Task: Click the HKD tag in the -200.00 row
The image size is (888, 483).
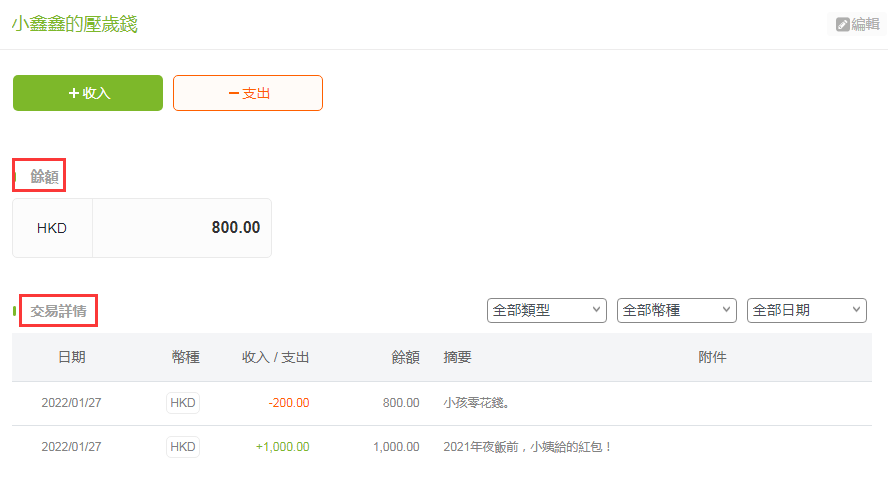Action: 183,403
